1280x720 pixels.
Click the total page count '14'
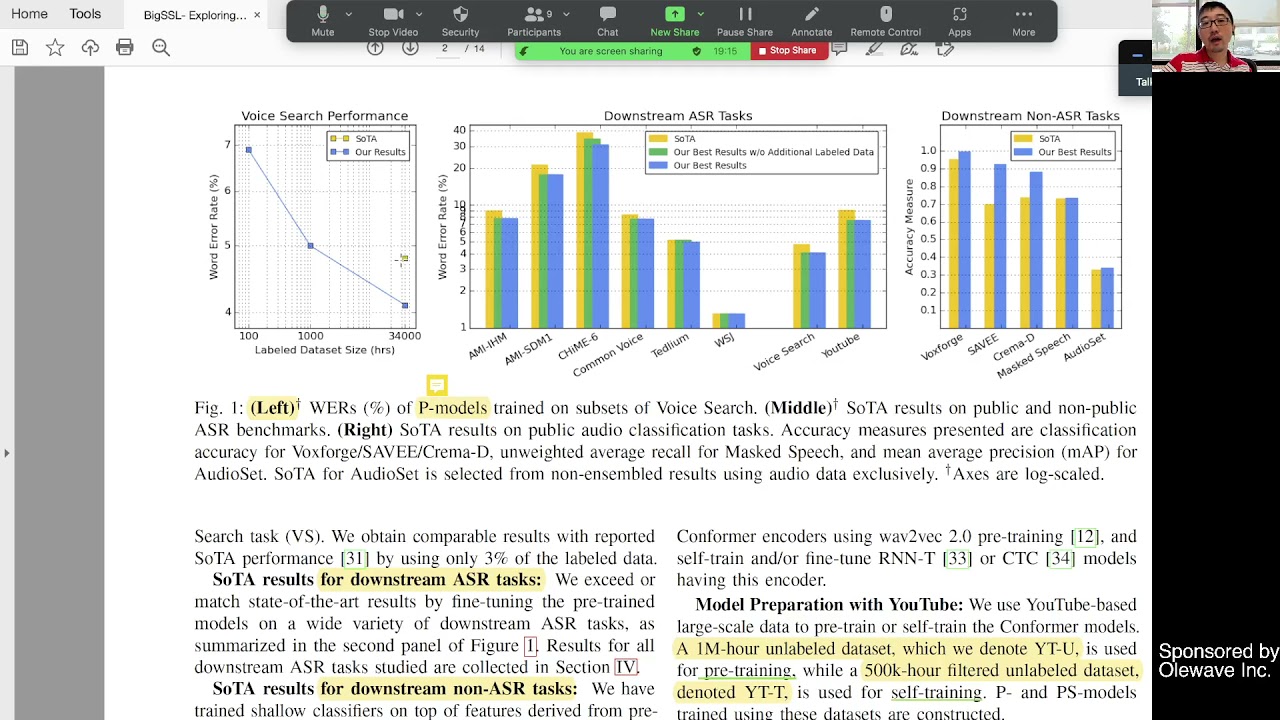[479, 49]
